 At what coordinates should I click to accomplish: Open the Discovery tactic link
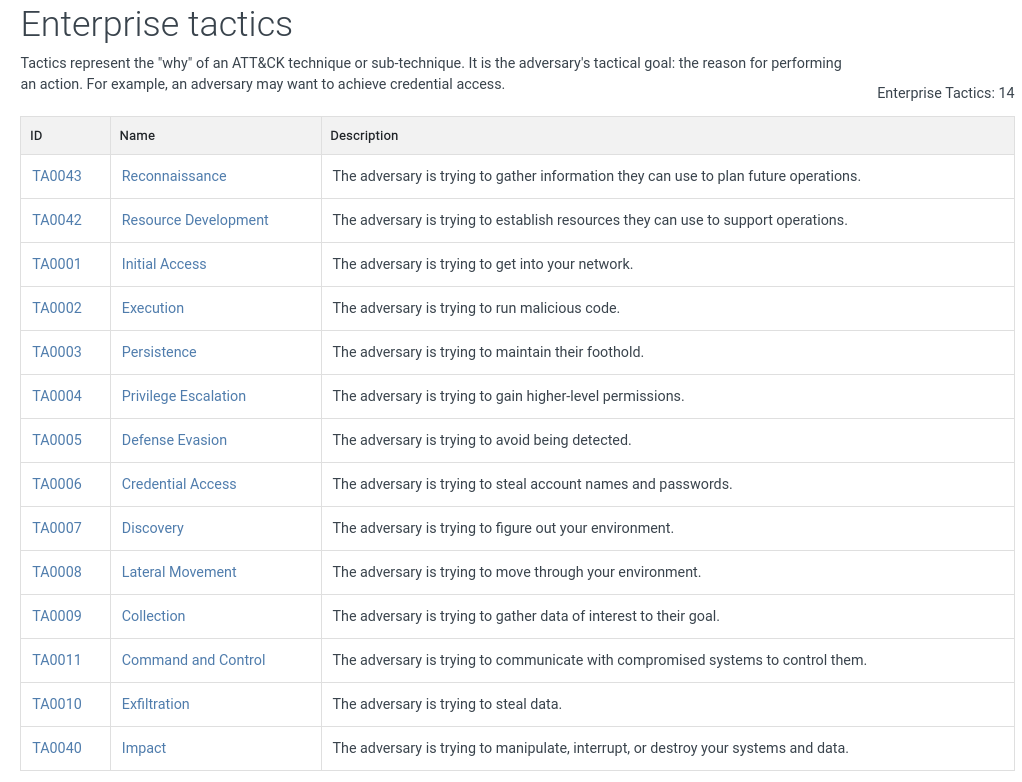153,528
